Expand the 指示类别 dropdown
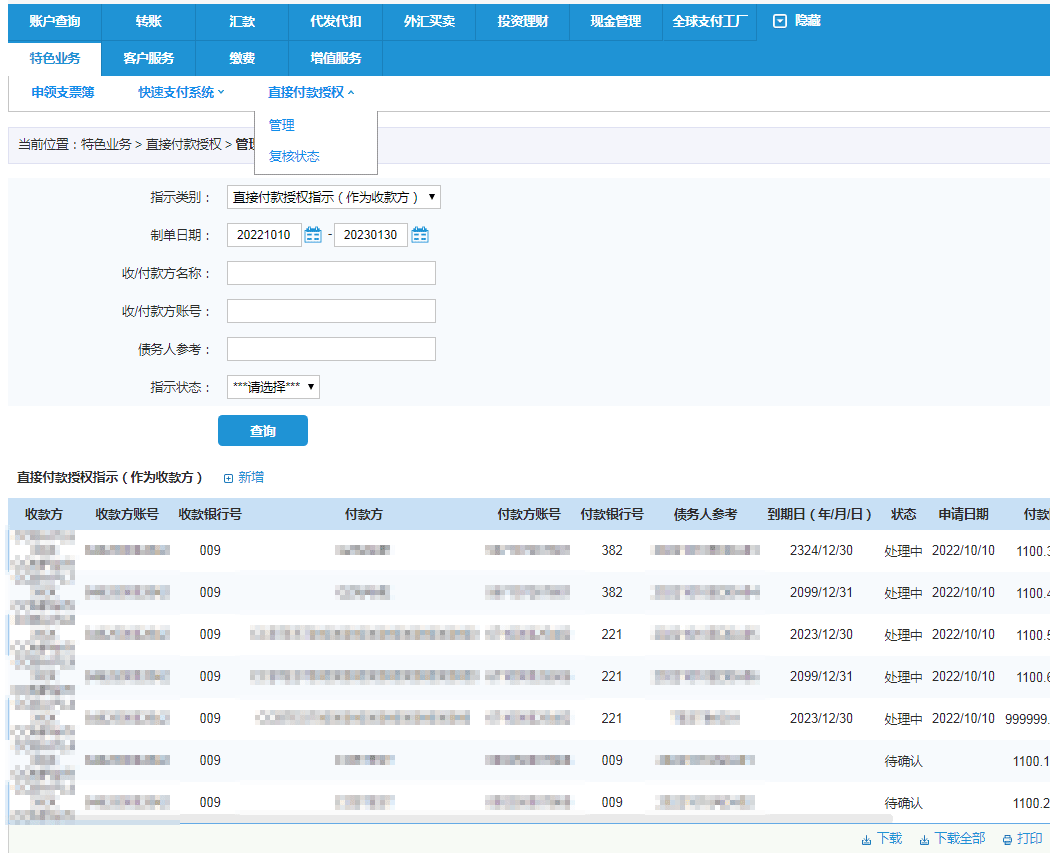 (333, 197)
